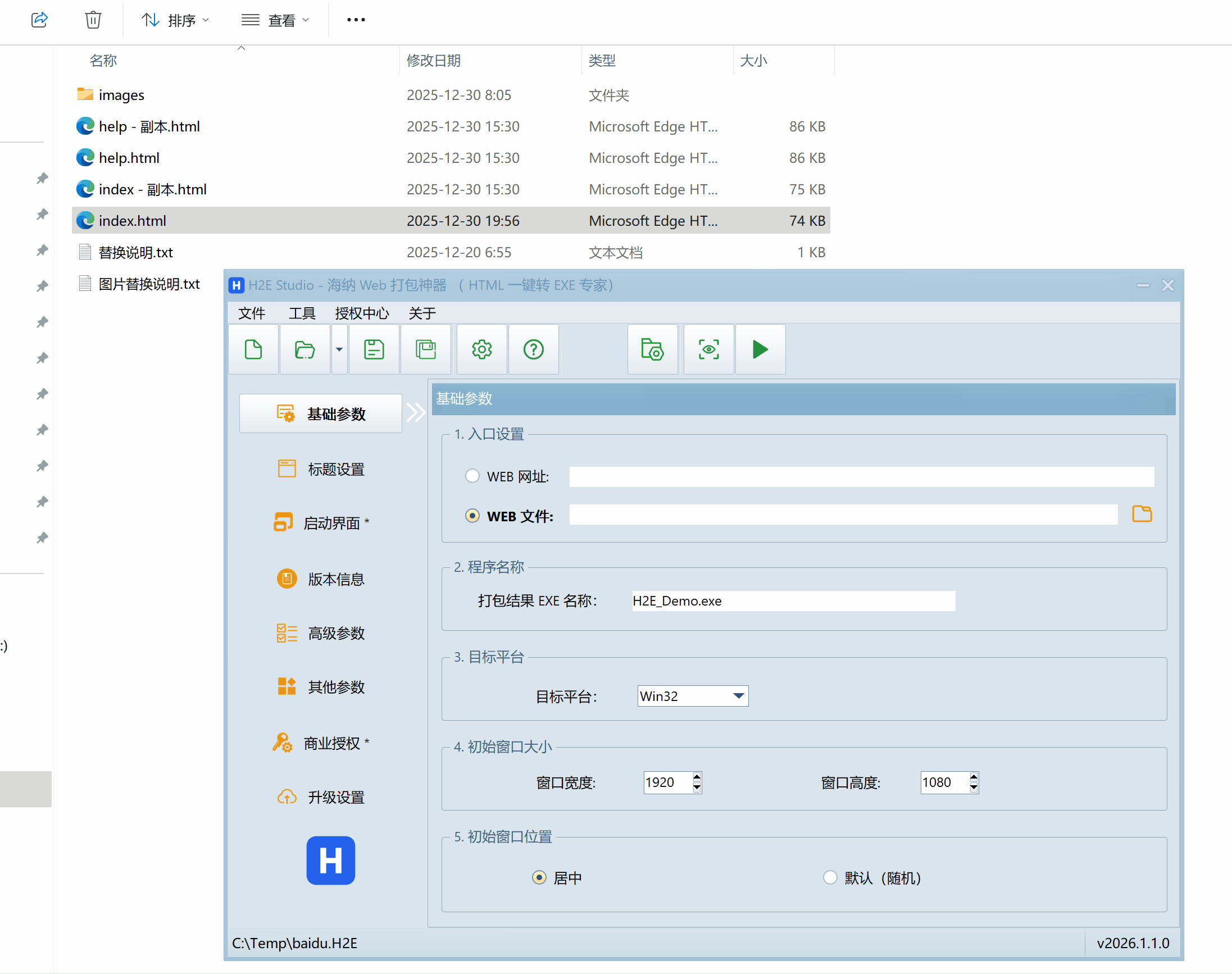
Task: Open H2E Studio settings gear
Action: pyautogui.click(x=481, y=349)
